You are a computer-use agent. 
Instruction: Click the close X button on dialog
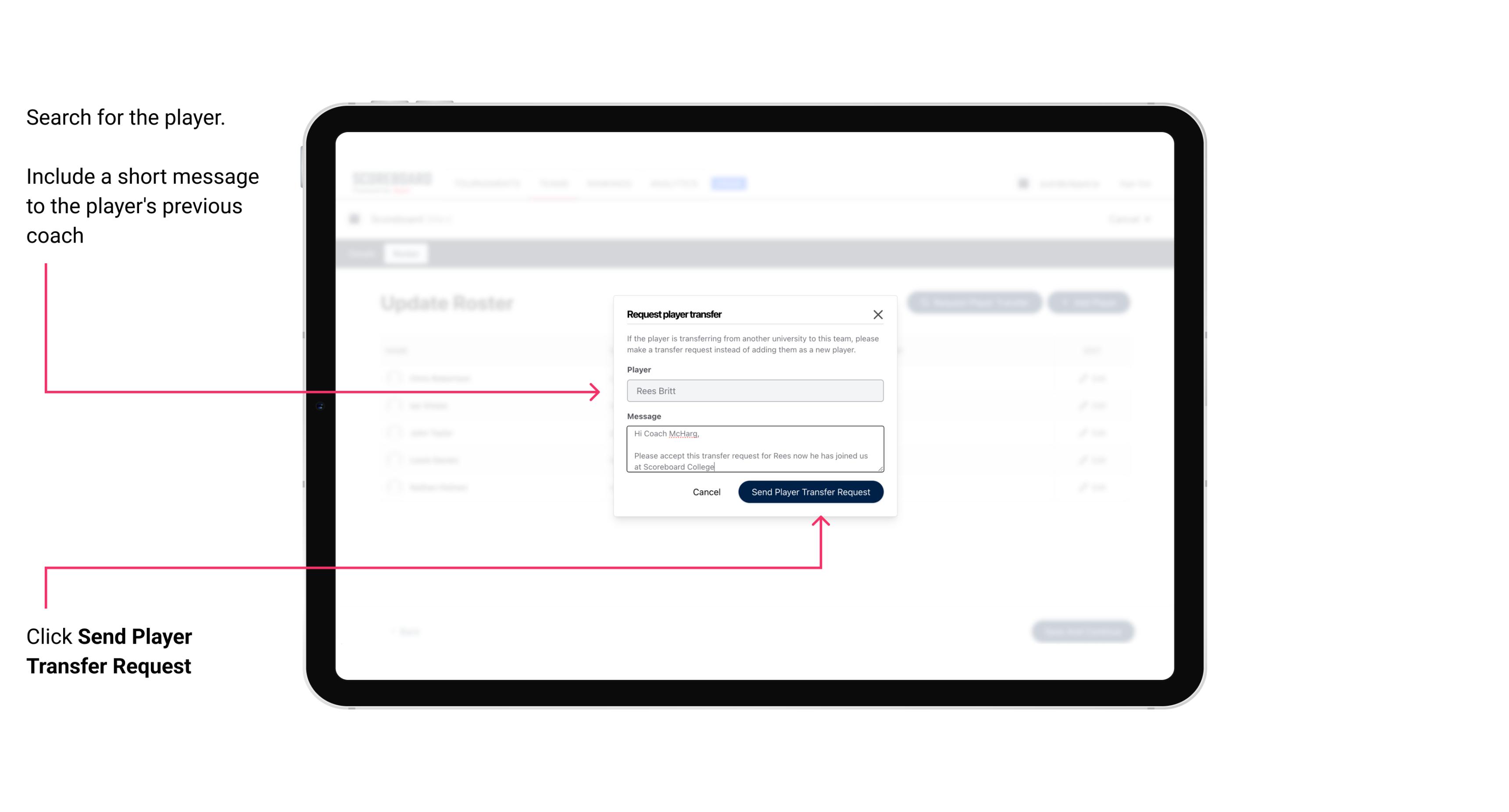(878, 314)
